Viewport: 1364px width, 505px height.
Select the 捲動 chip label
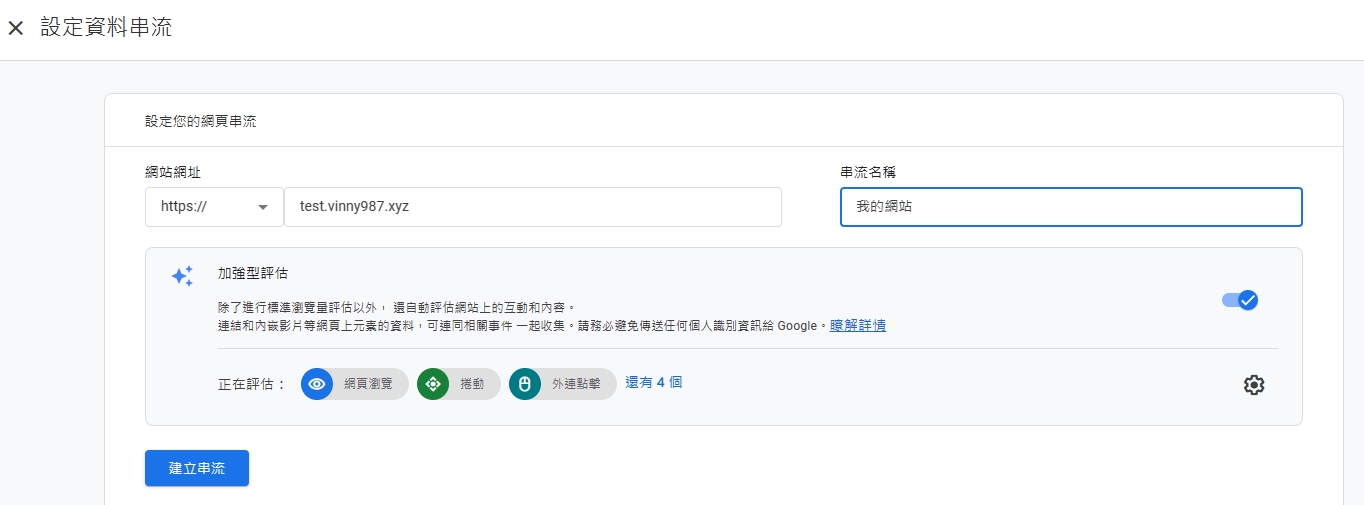tap(472, 384)
